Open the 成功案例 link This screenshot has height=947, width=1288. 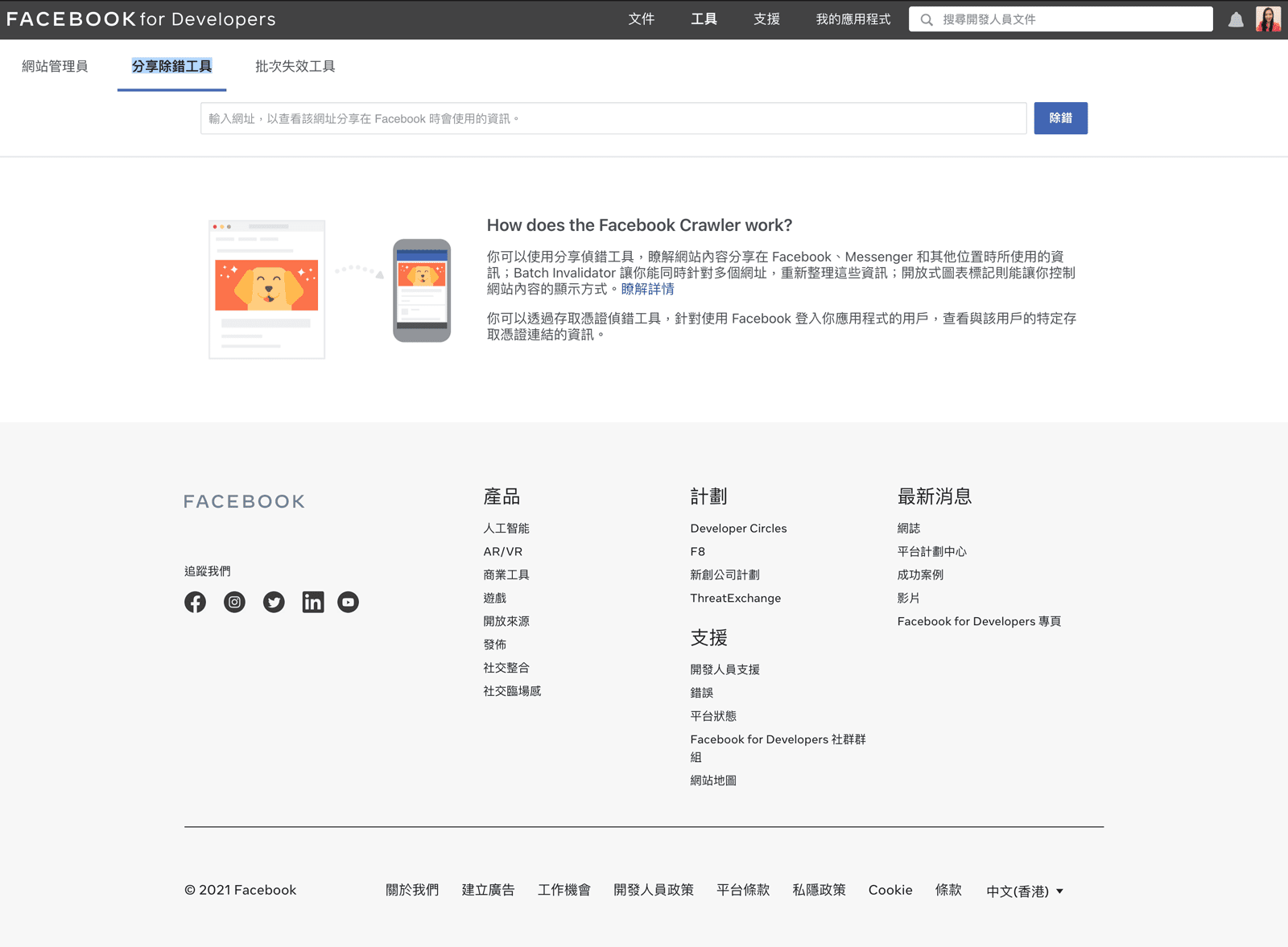pyautogui.click(x=920, y=575)
